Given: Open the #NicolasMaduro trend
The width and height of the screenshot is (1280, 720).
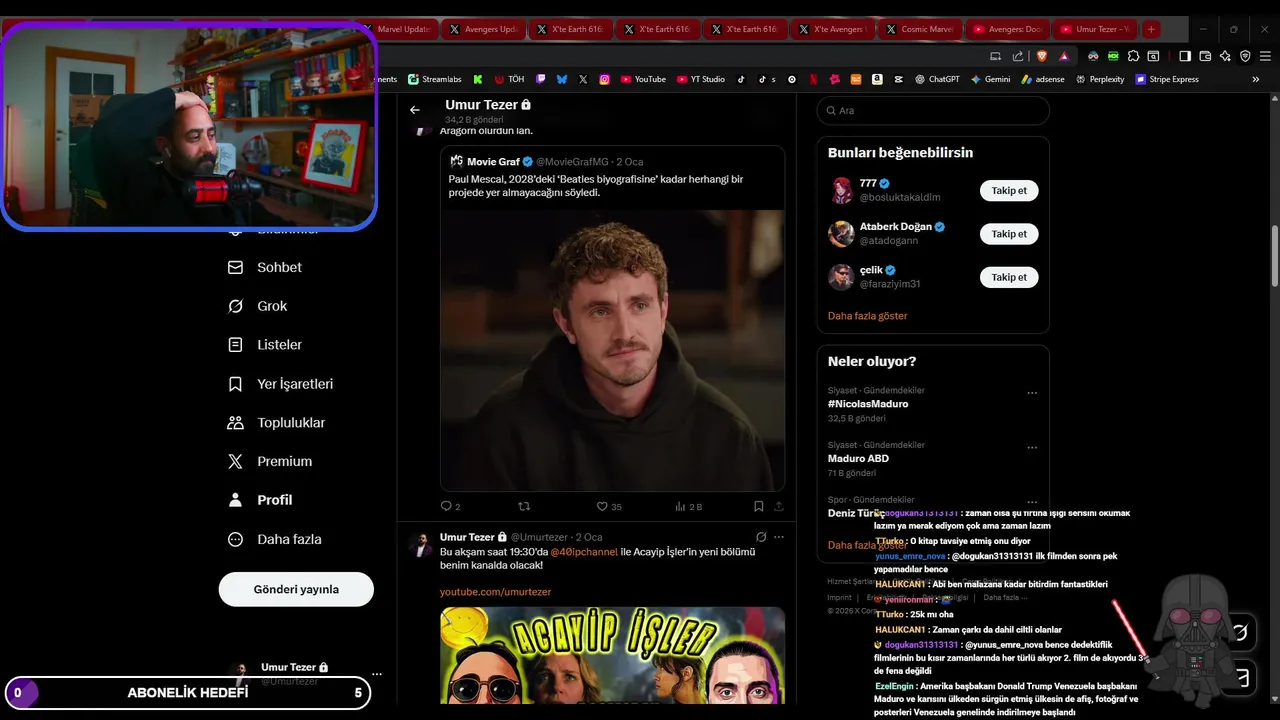Looking at the screenshot, I should 868,404.
